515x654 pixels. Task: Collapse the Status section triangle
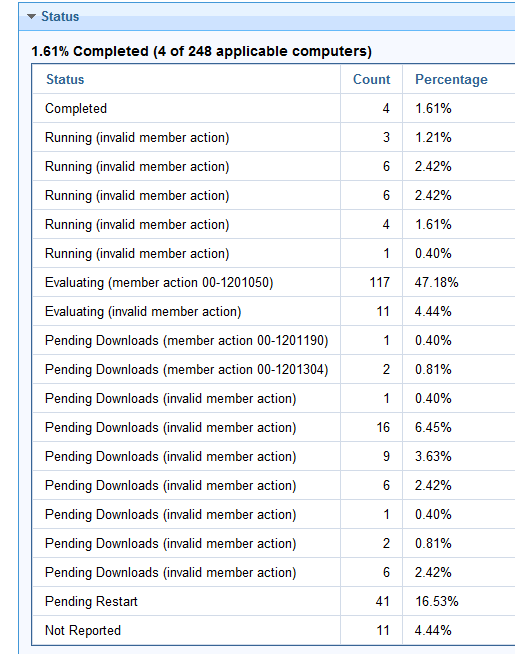(x=31, y=17)
